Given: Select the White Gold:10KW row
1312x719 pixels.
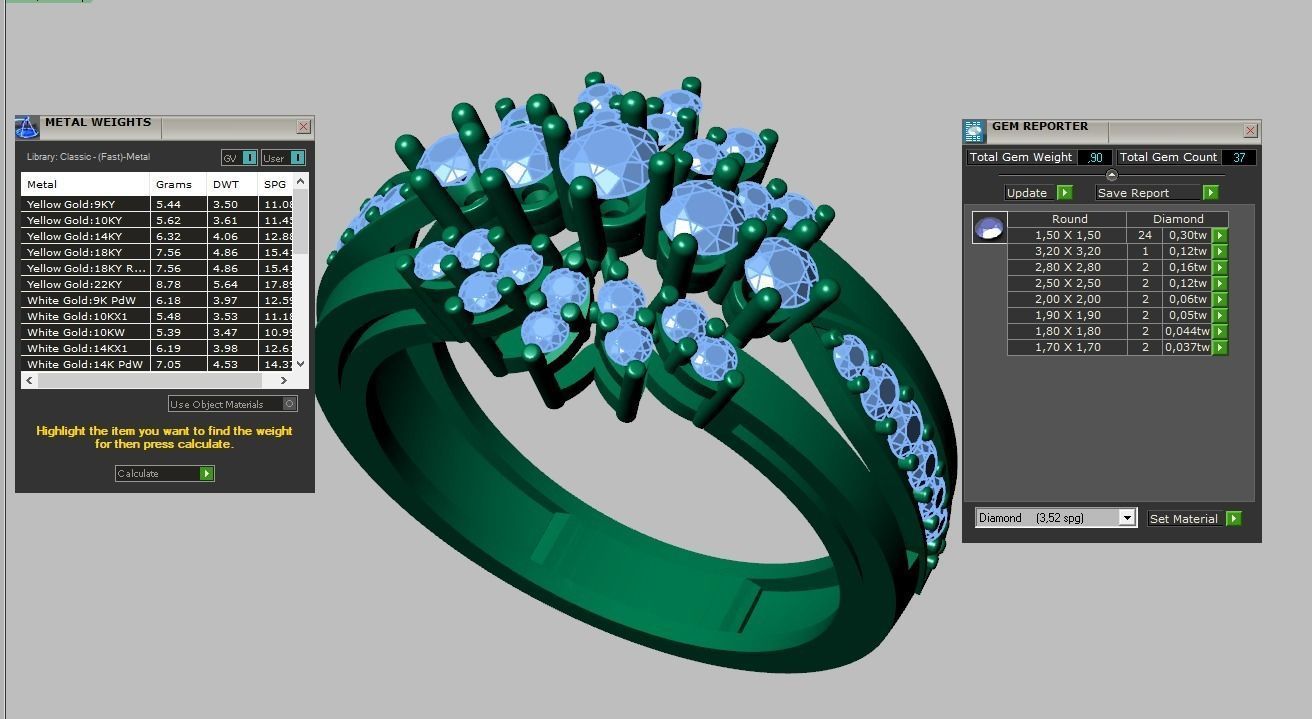Looking at the screenshot, I should [158, 332].
